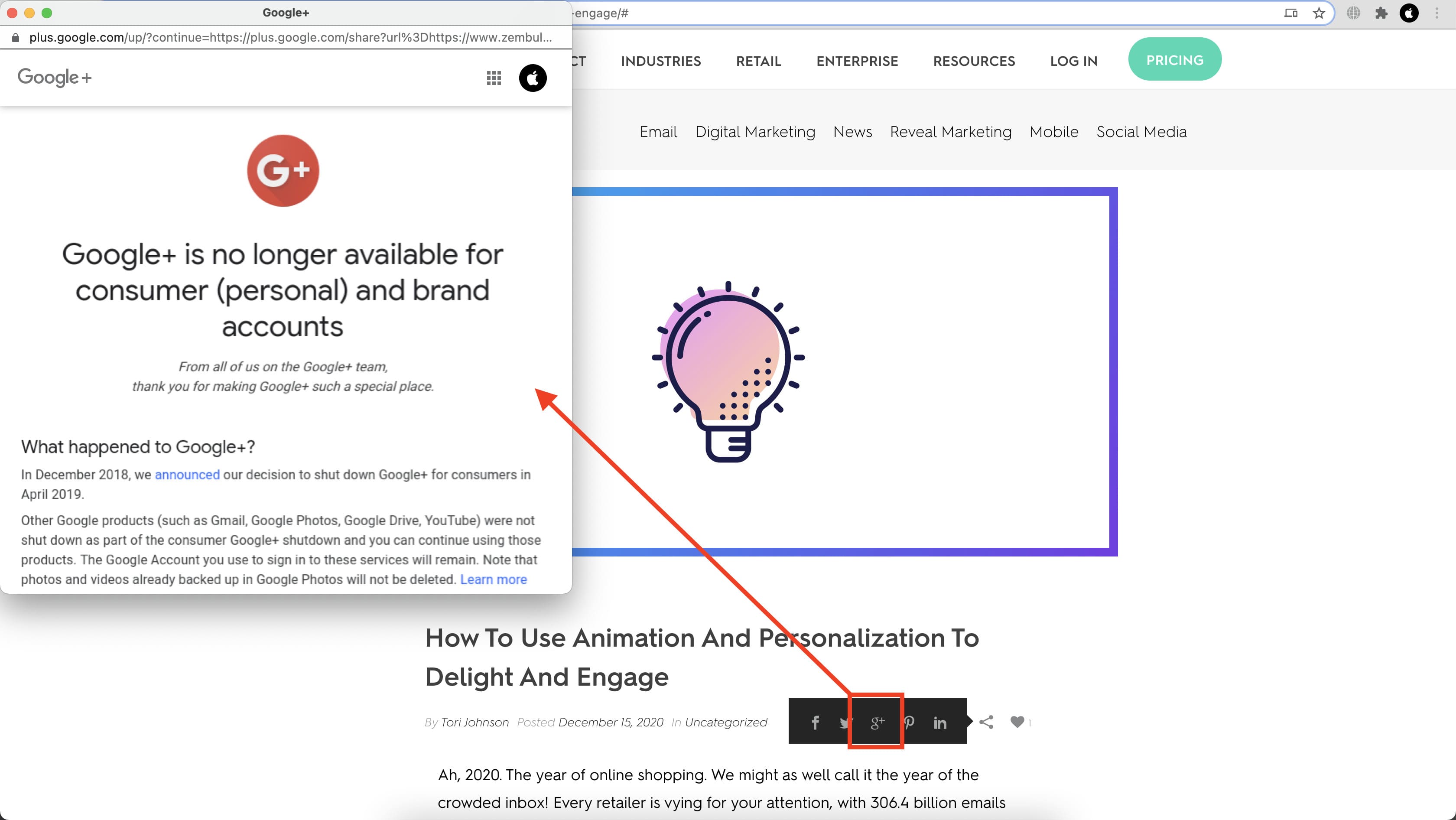Viewport: 1456px width, 820px height.
Task: Click LOG IN in navigation
Action: [x=1073, y=61]
